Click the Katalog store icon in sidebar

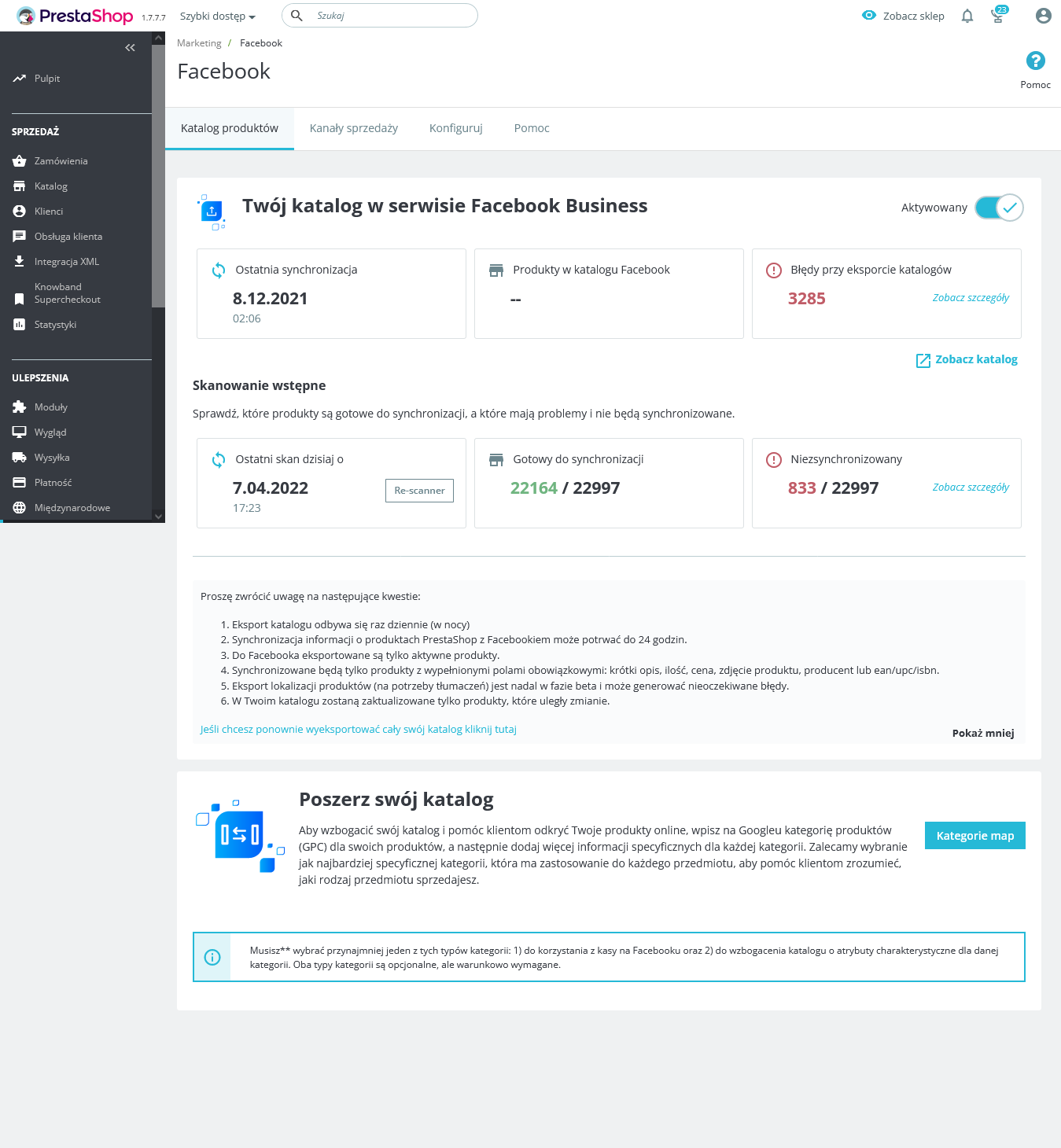point(20,186)
